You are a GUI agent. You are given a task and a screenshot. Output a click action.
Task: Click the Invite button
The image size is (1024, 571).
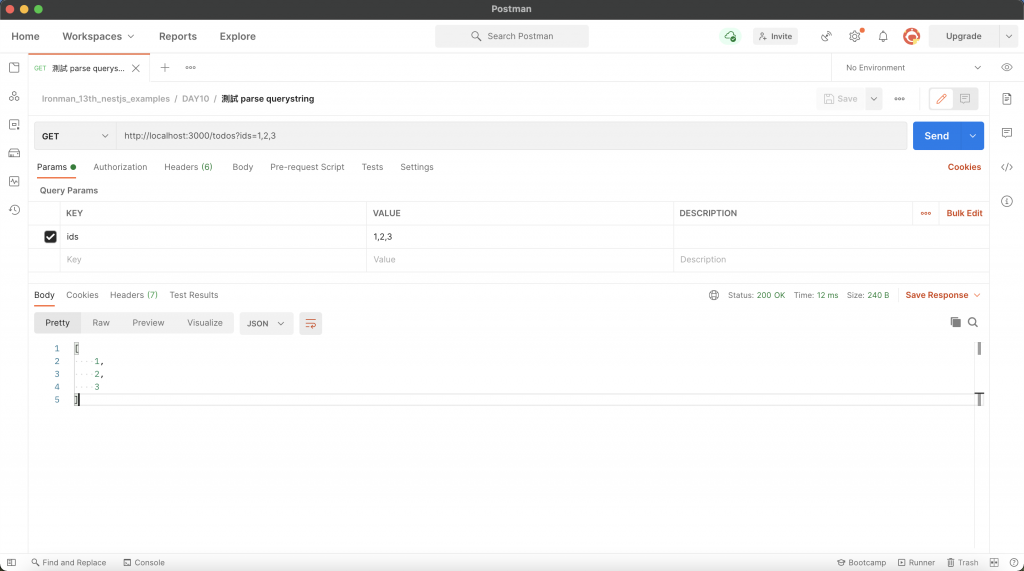(775, 37)
